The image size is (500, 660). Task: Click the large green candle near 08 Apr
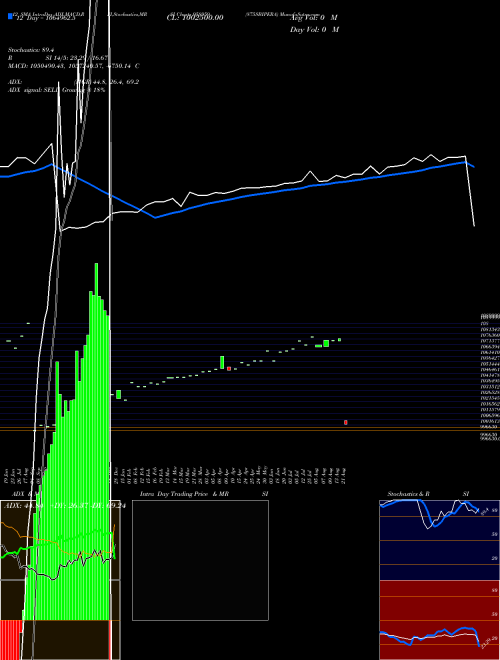click(x=222, y=362)
